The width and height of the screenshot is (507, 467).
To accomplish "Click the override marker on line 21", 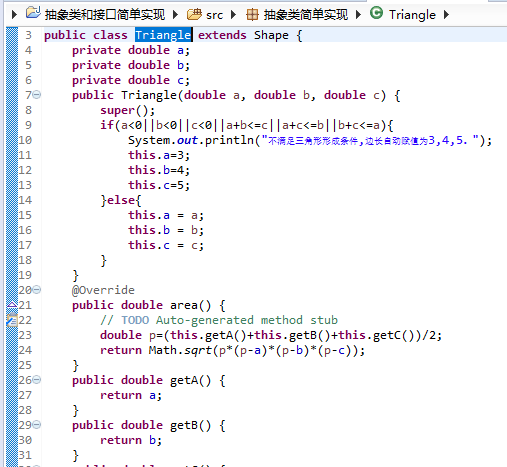I will (12, 304).
